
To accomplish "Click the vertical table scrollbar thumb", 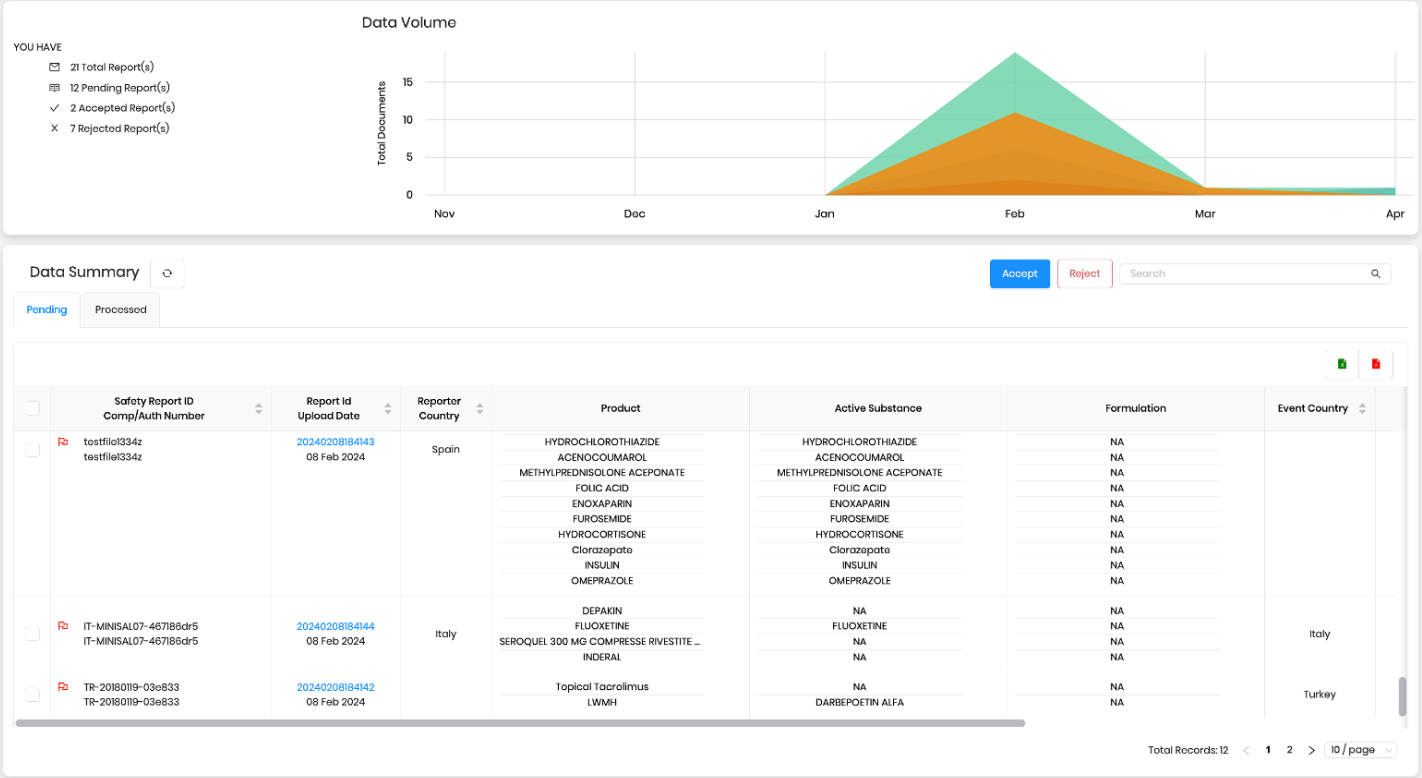I will click(1402, 696).
